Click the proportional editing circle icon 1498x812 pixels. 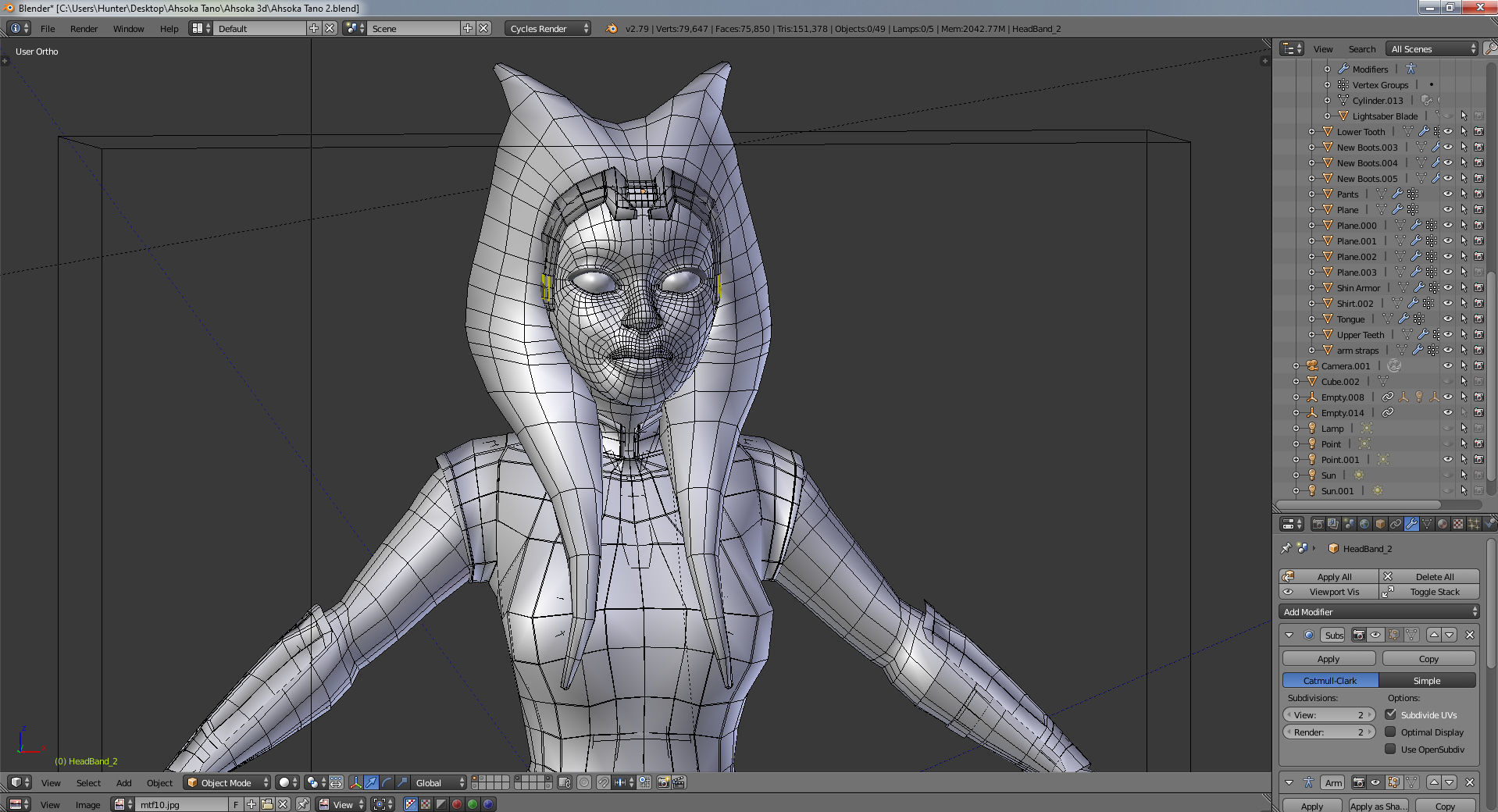click(x=584, y=782)
